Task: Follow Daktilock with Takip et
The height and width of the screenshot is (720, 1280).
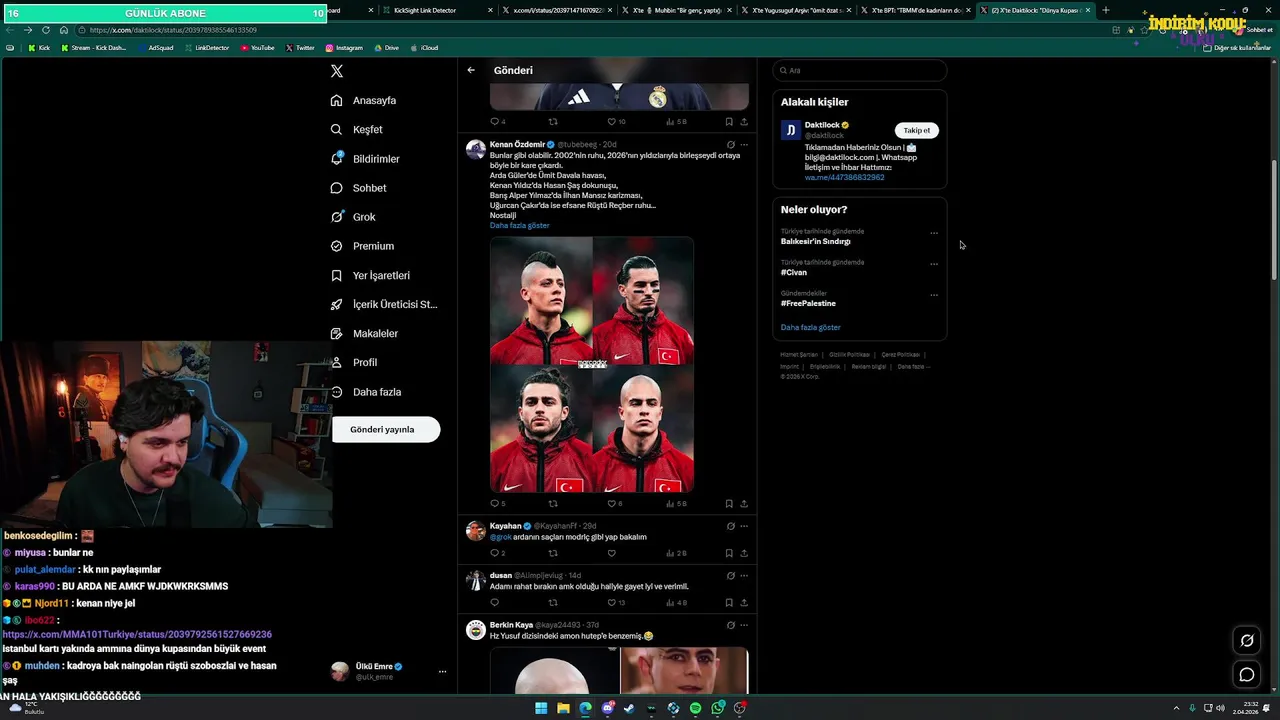Action: (x=917, y=130)
